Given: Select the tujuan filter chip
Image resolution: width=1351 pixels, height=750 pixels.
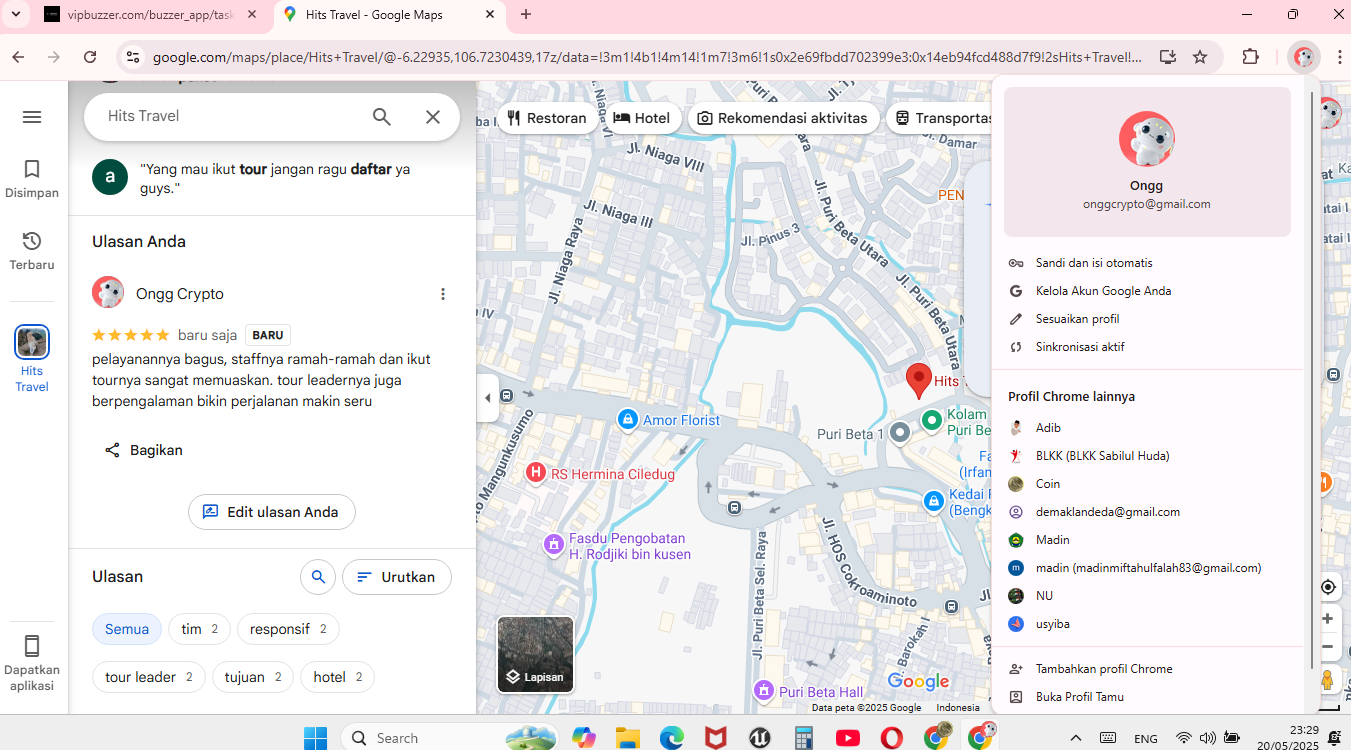Looking at the screenshot, I should (x=253, y=677).
